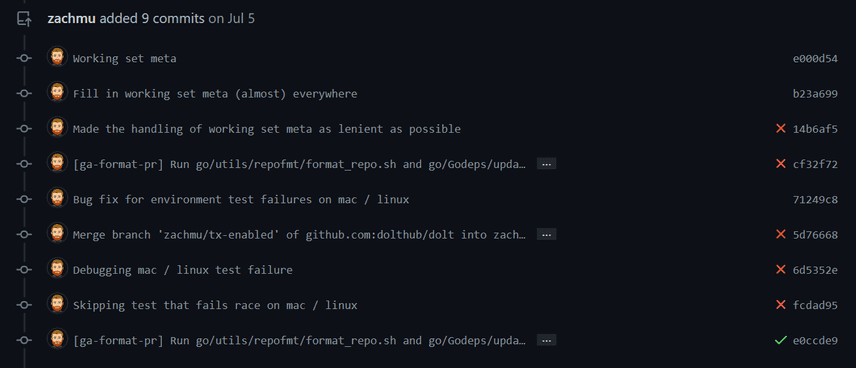Open the zachmu user profile link

pyautogui.click(x=72, y=19)
